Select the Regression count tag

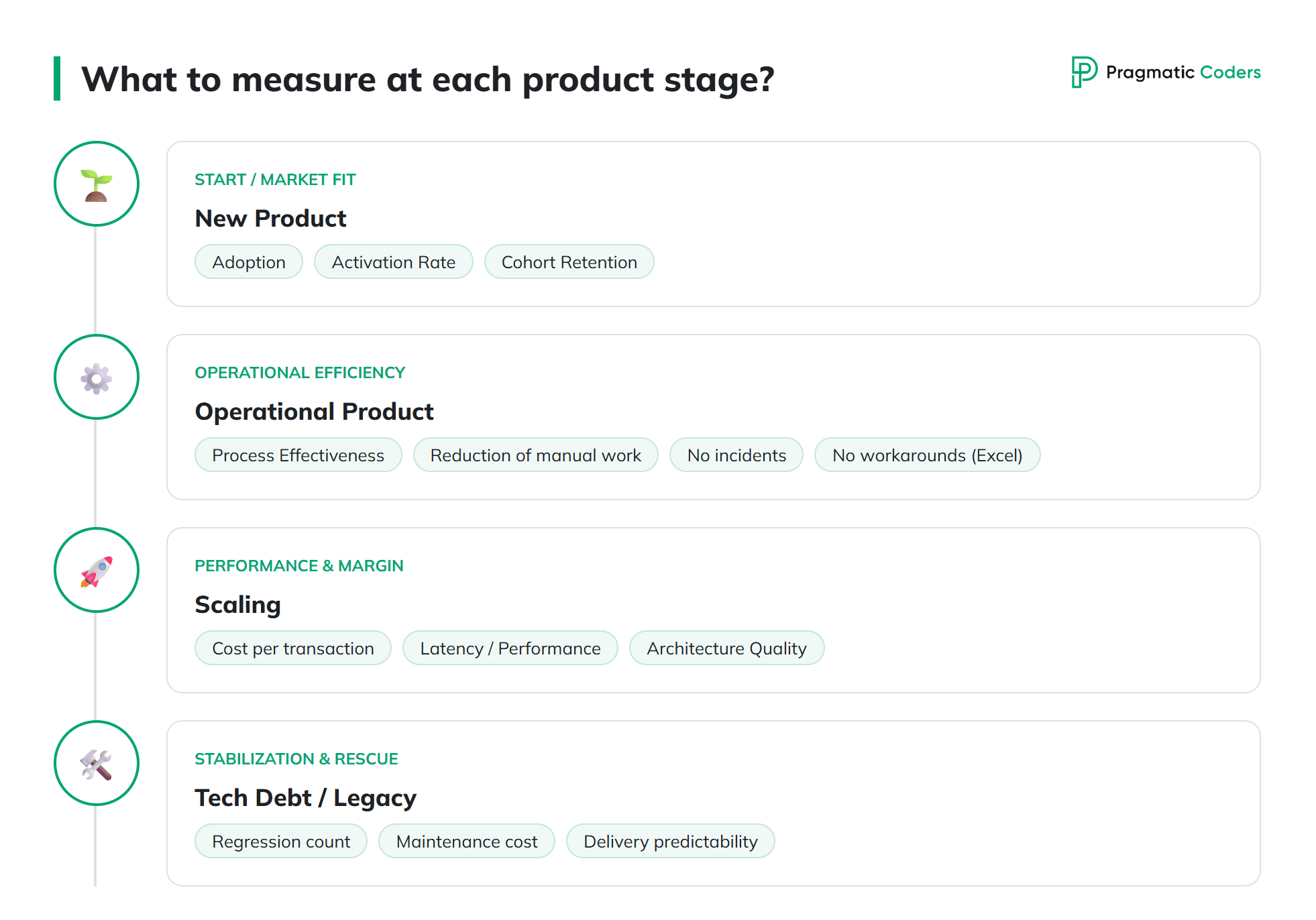click(281, 842)
